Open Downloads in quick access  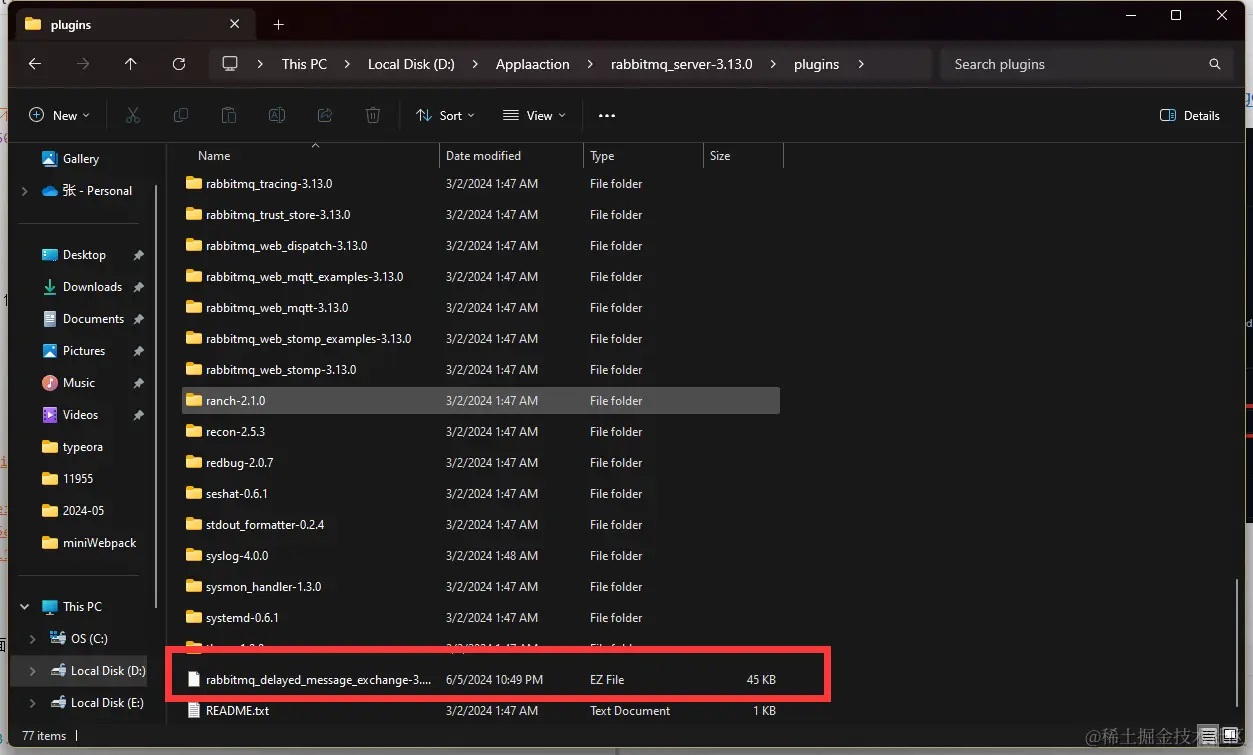92,286
